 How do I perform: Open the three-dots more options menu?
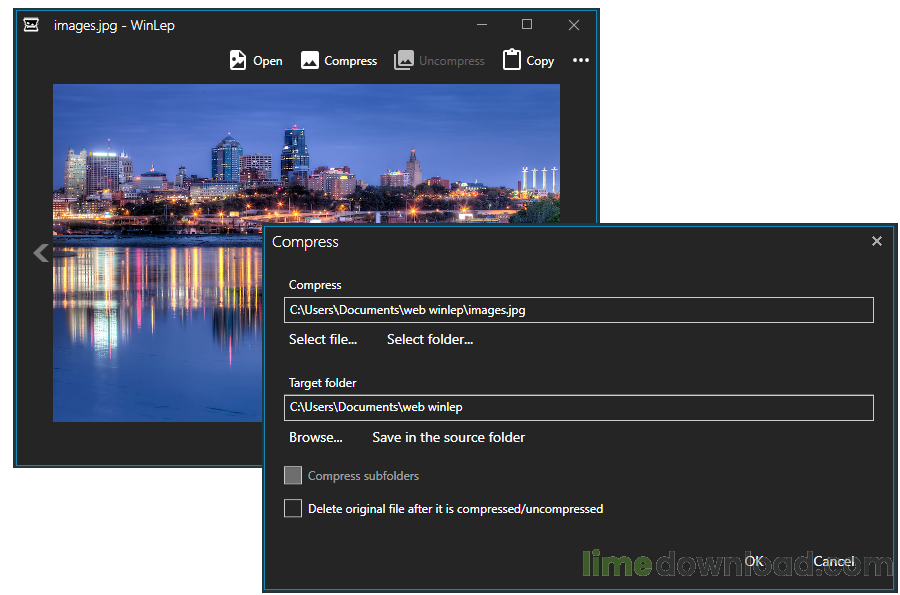coord(581,61)
